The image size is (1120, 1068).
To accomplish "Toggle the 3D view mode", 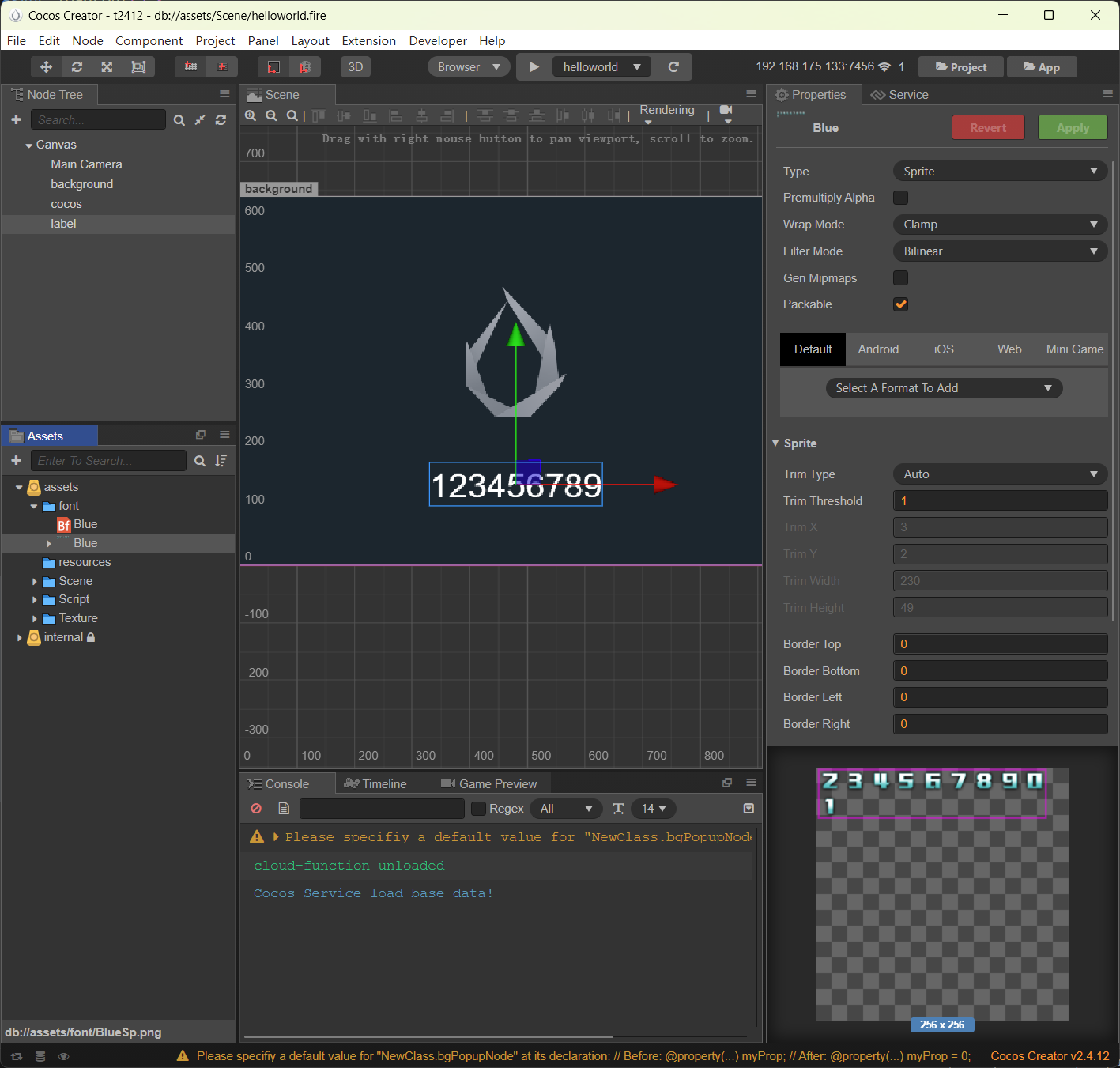I will tap(356, 67).
